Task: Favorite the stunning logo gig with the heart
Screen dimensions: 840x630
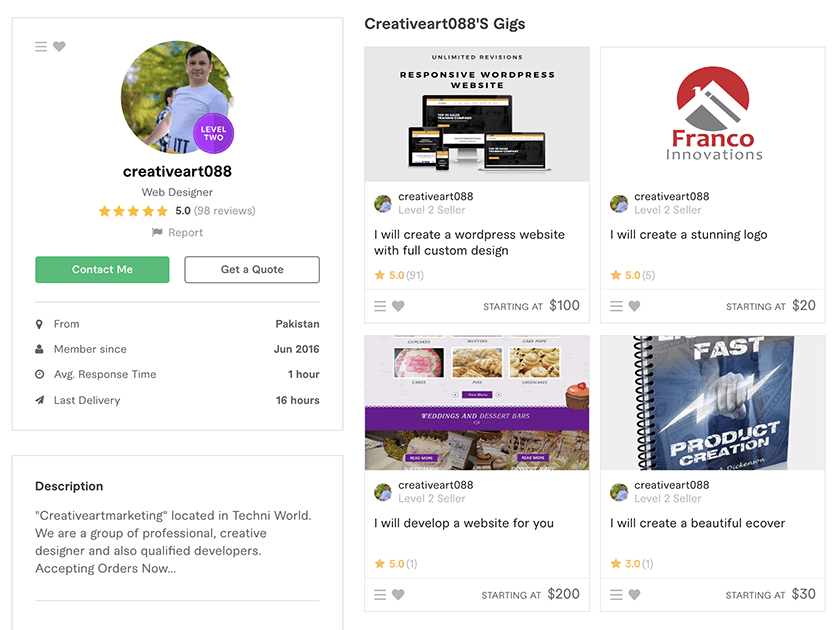Action: (634, 306)
